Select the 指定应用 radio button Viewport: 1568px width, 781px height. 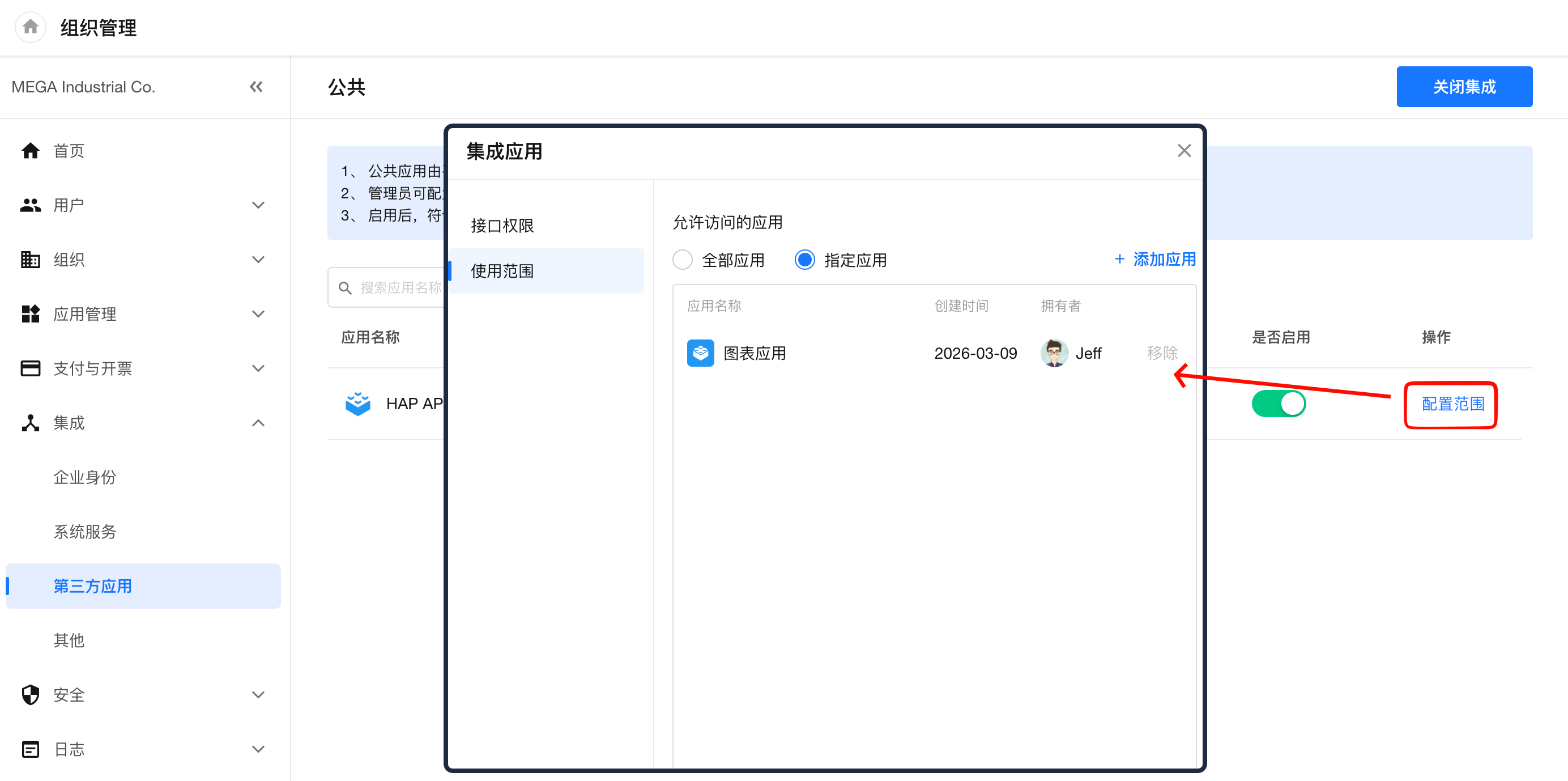coord(805,260)
